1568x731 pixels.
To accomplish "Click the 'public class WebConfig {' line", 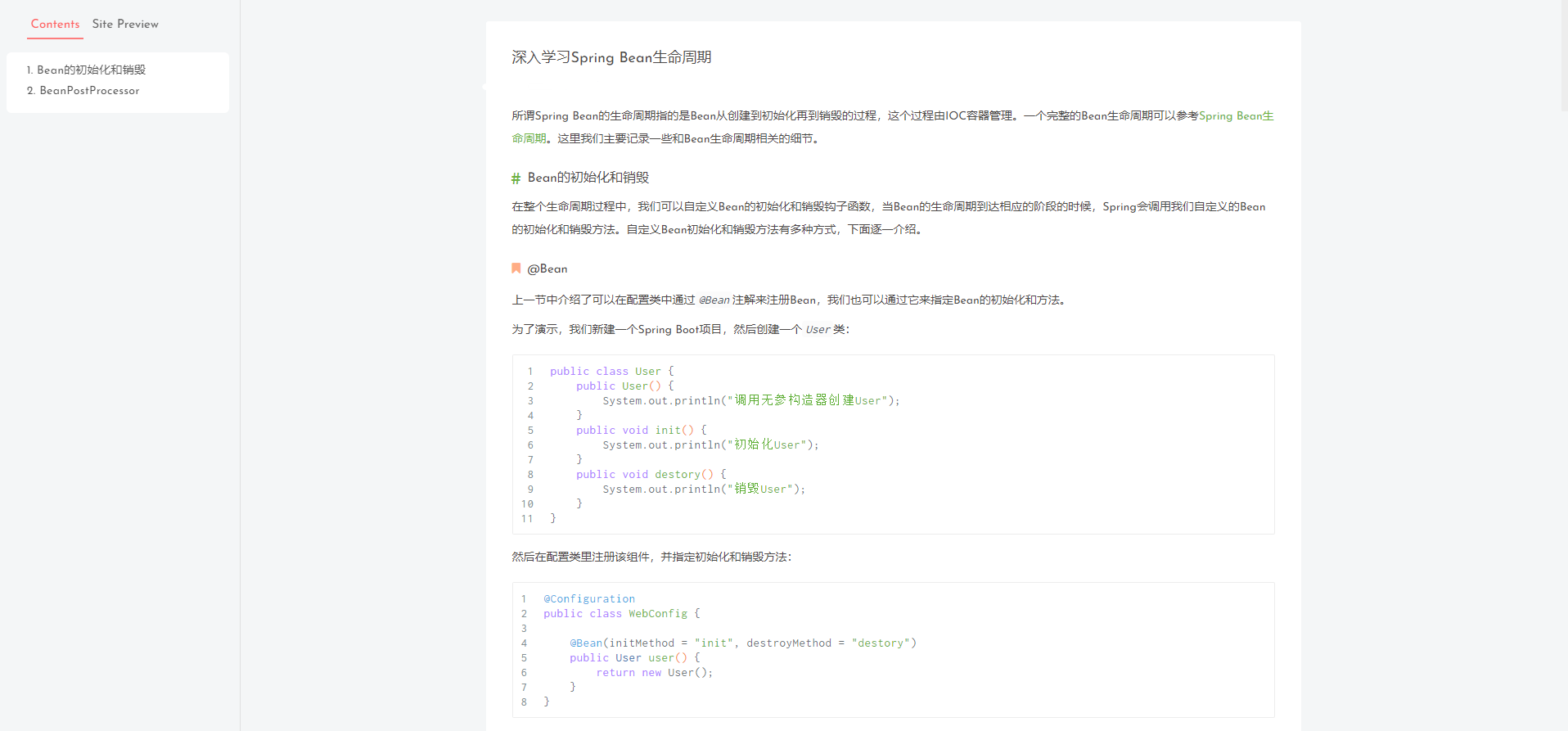I will 621,614.
